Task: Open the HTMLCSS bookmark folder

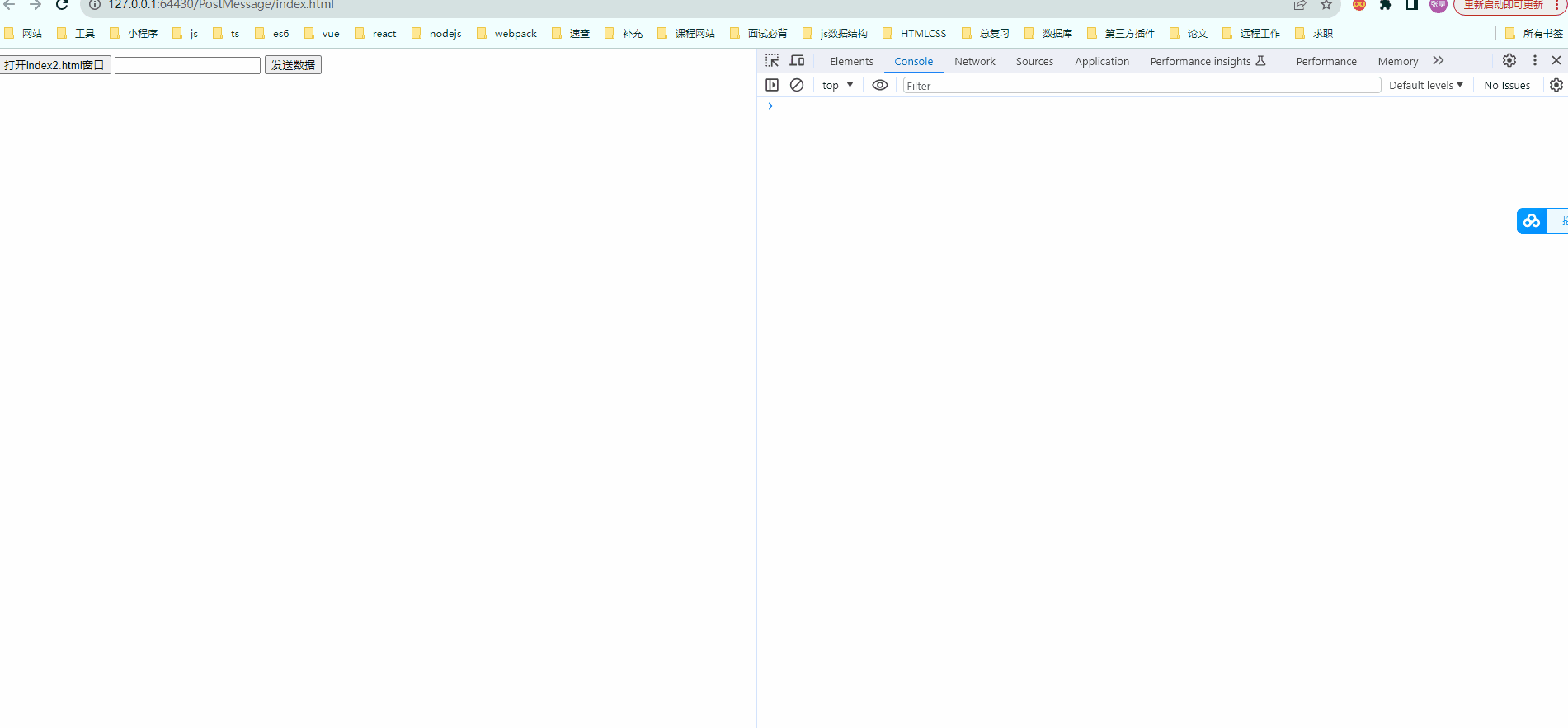Action: coord(915,34)
